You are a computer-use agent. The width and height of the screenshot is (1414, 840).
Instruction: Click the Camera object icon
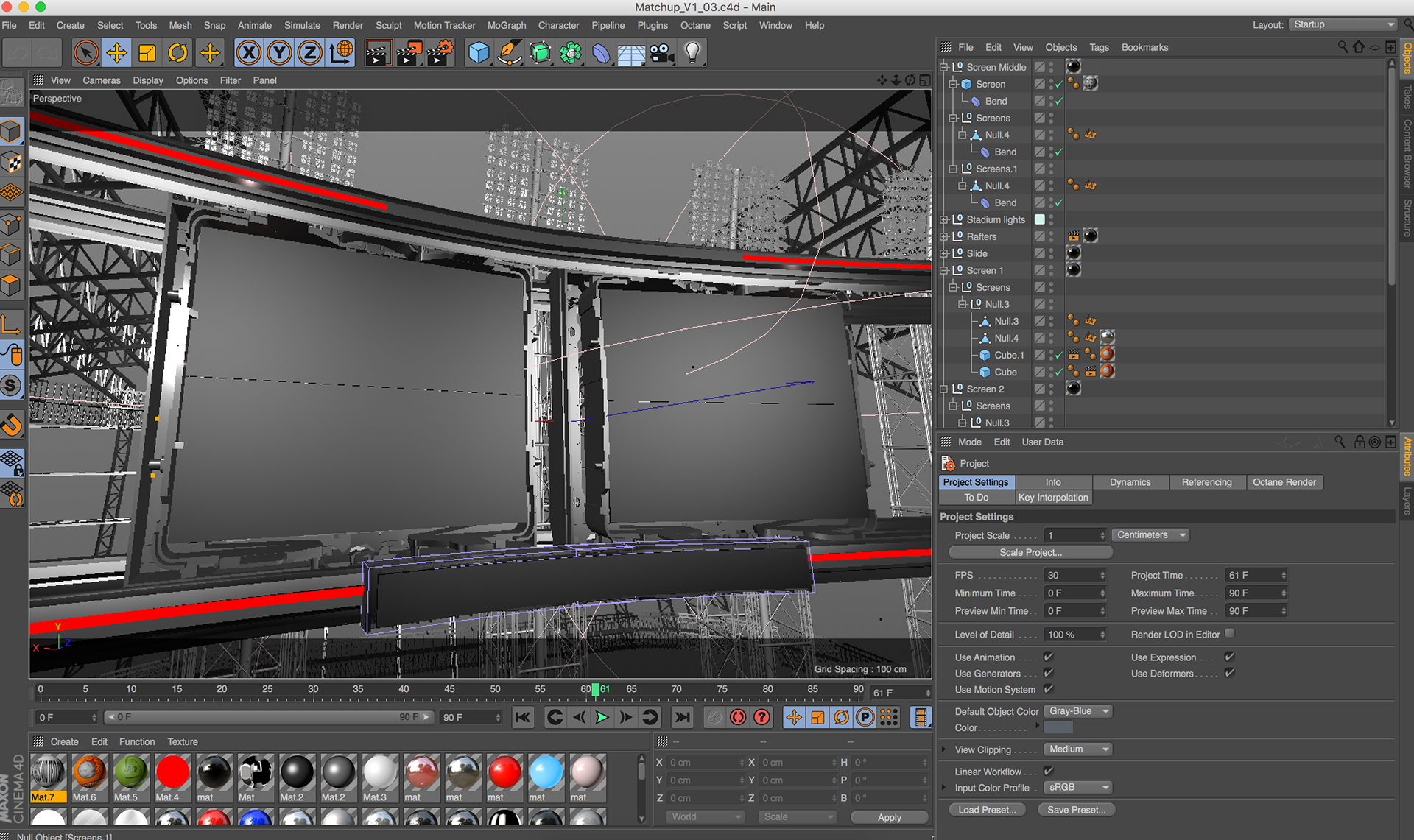click(x=661, y=53)
